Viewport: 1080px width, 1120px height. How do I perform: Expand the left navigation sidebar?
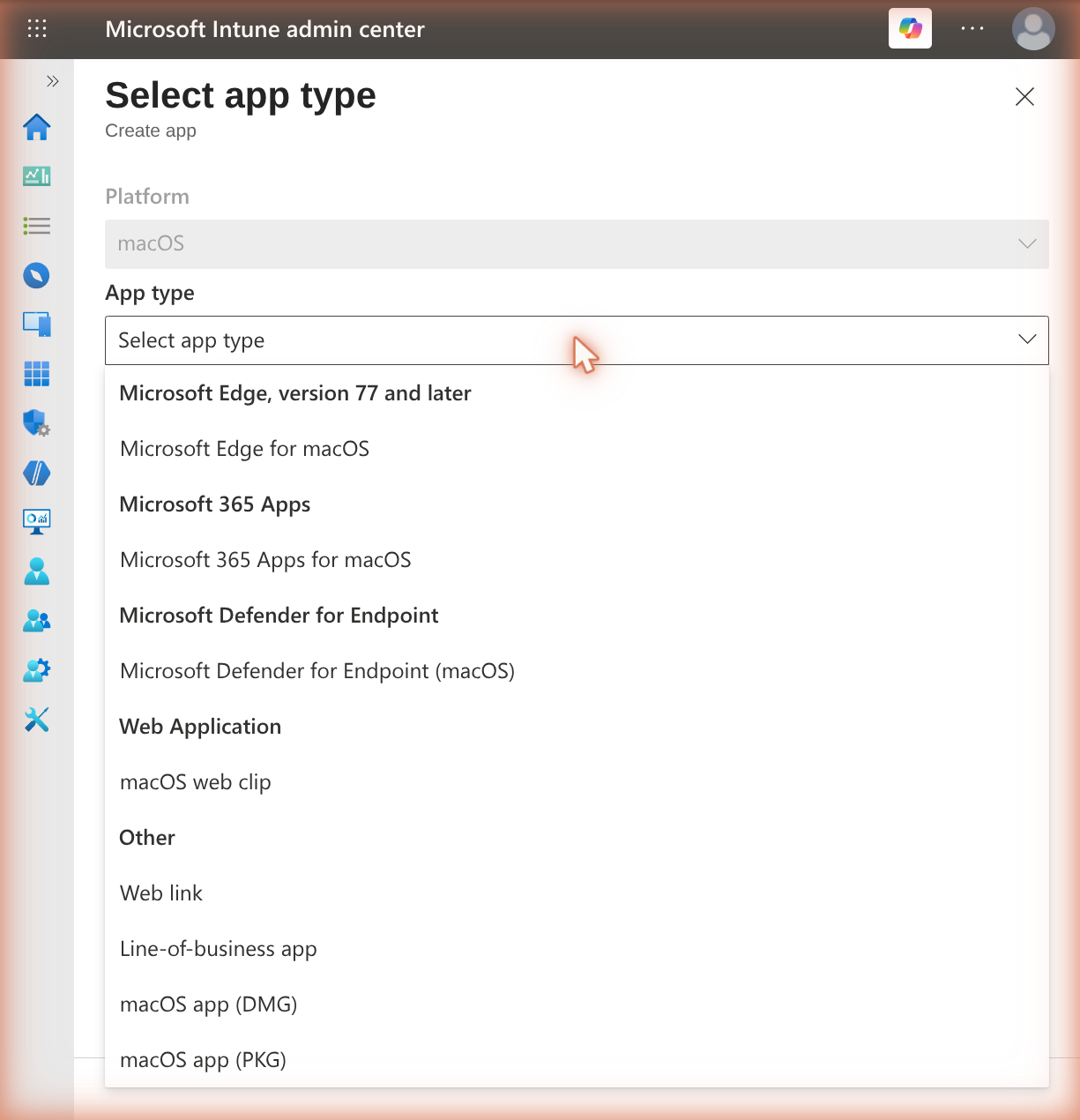[53, 81]
